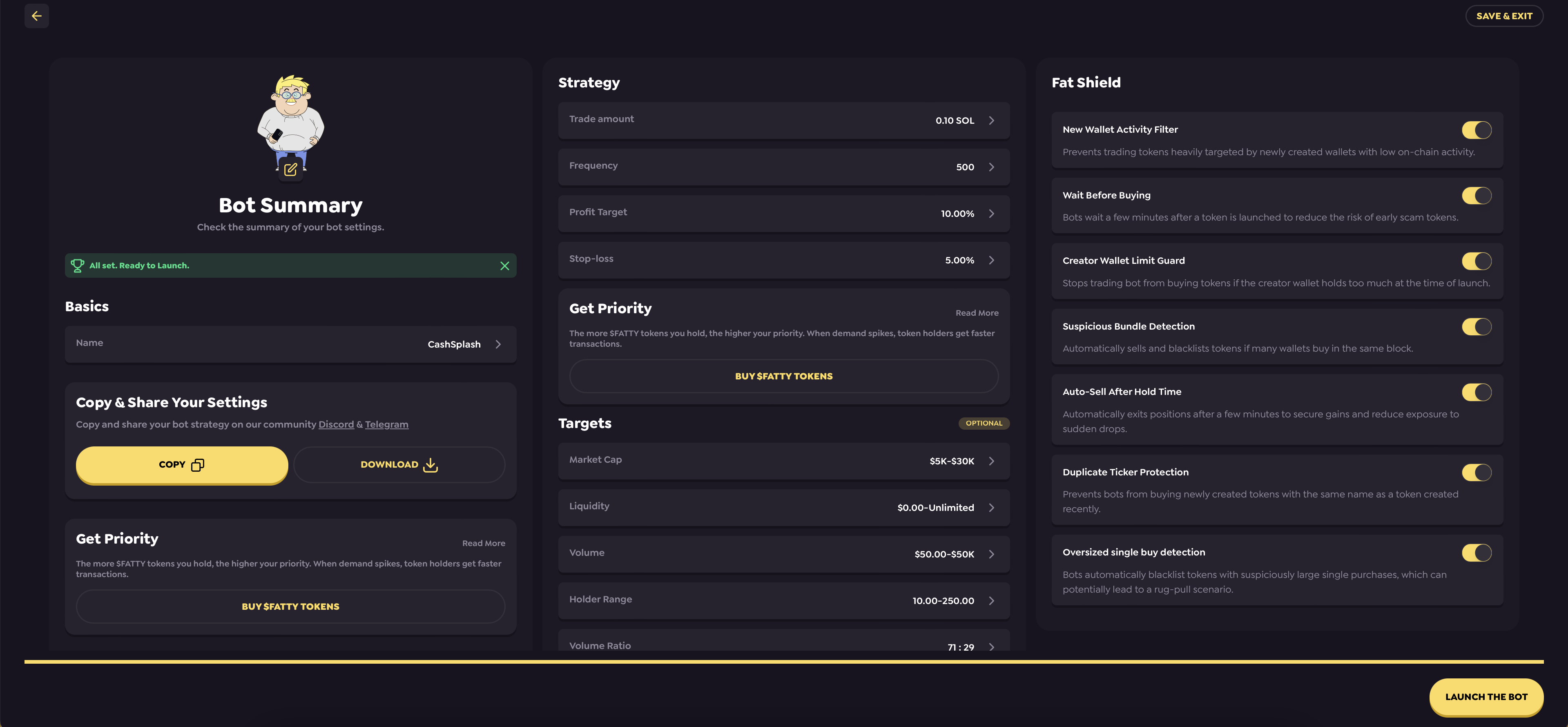
Task: Open Trade amount setting chevron
Action: 991,120
